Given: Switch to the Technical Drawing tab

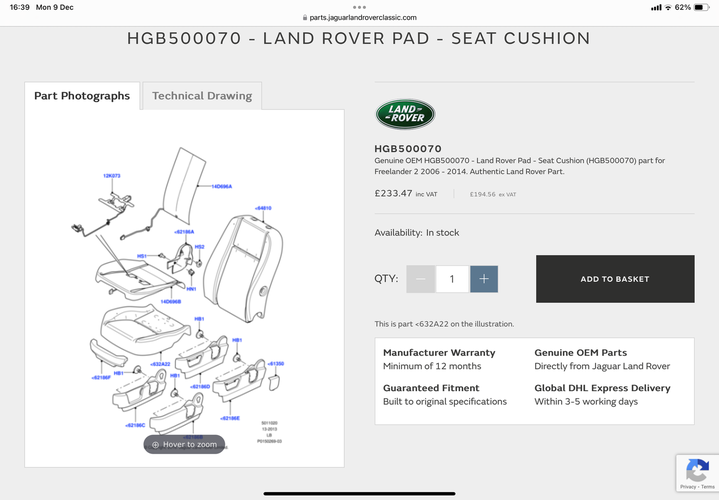Looking at the screenshot, I should point(202,96).
